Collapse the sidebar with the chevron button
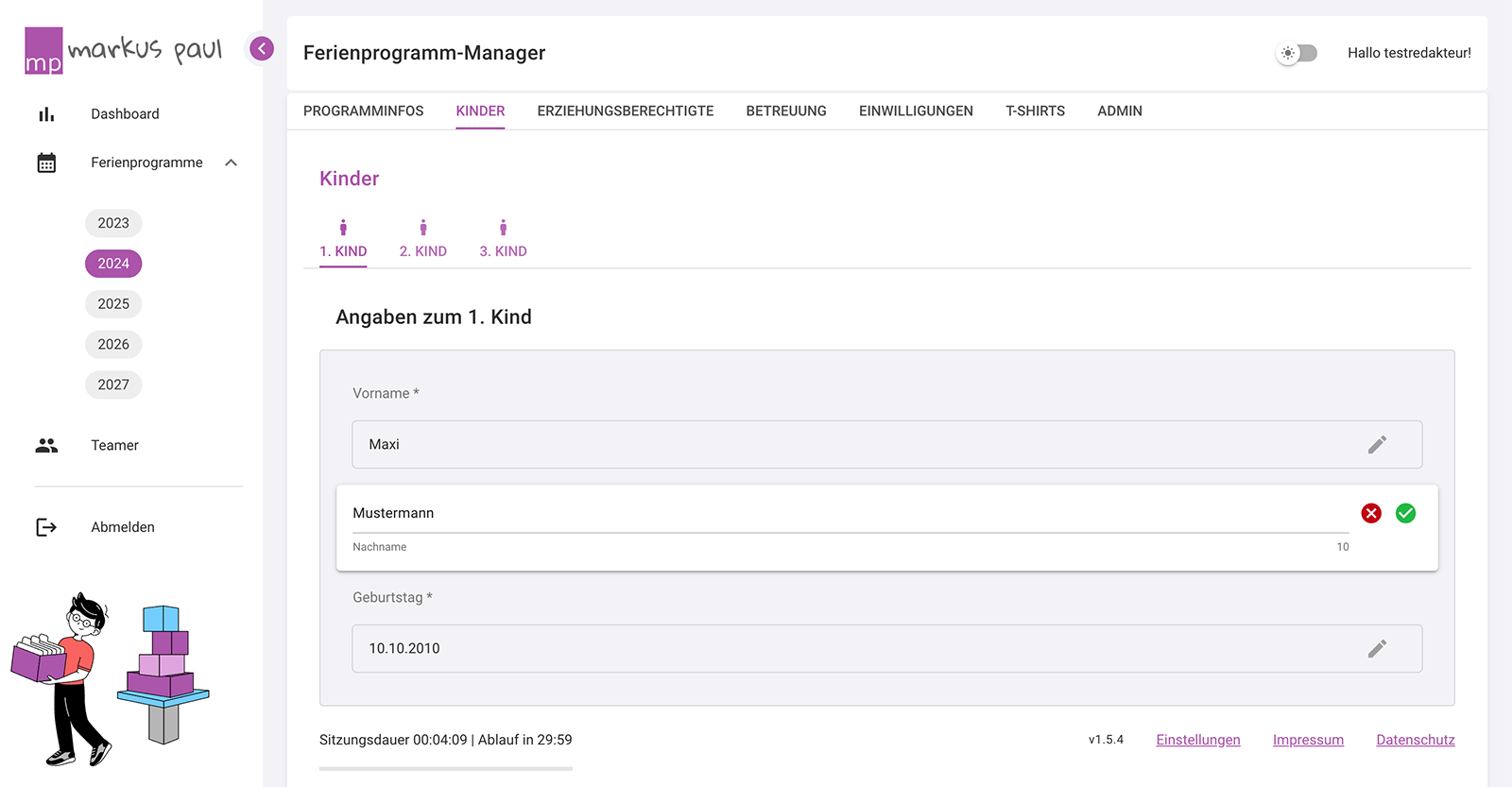This screenshot has width=1512, height=787. point(262,48)
